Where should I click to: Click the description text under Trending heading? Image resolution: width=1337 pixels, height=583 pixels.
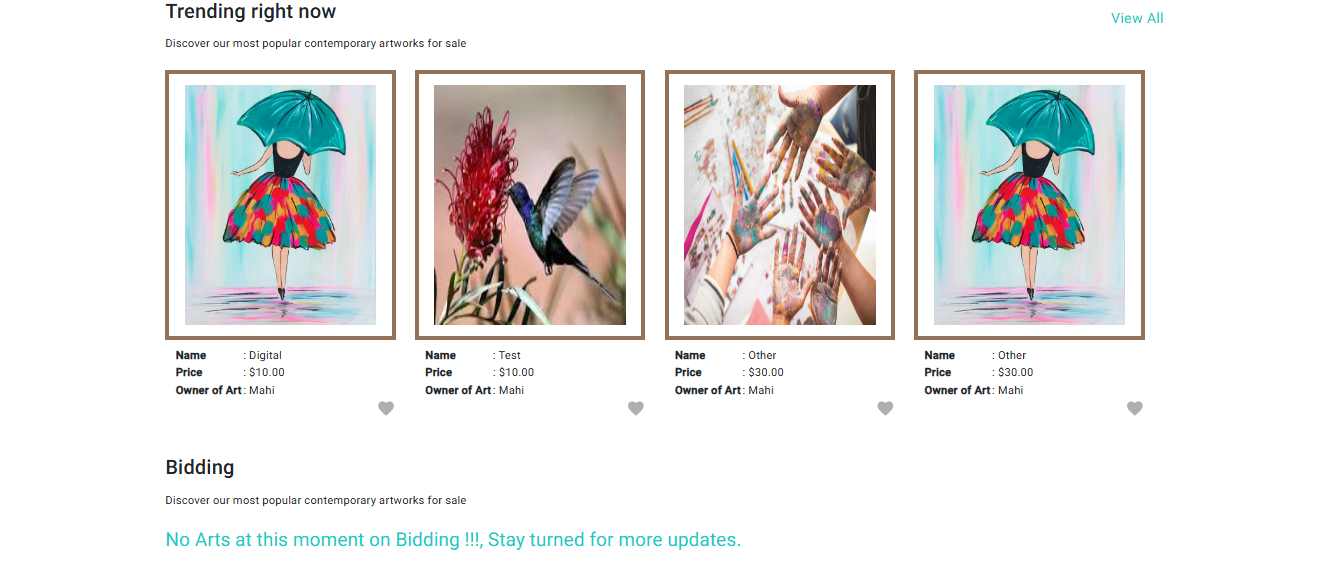[x=316, y=43]
